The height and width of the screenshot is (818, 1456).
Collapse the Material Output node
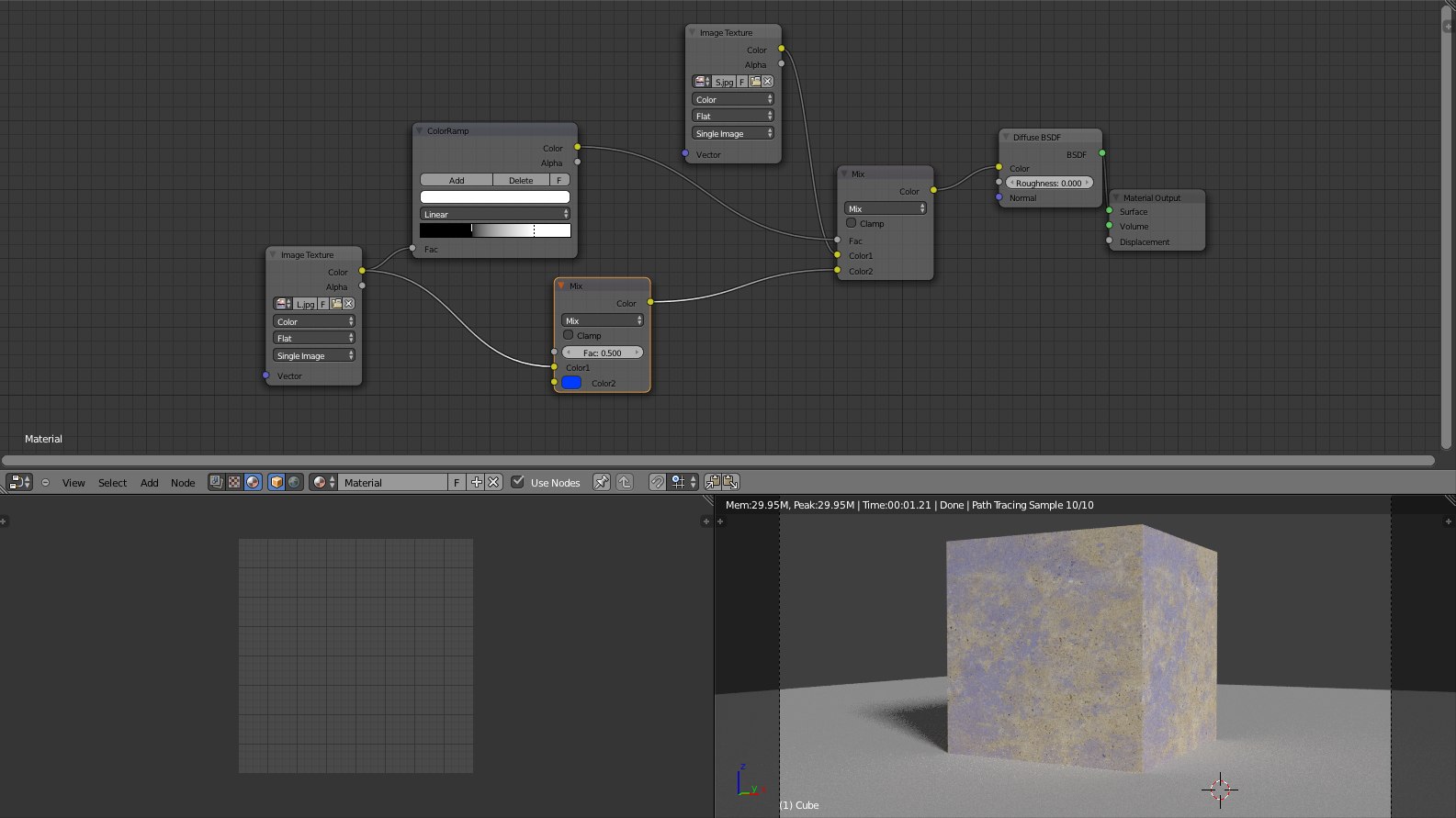pos(1115,197)
